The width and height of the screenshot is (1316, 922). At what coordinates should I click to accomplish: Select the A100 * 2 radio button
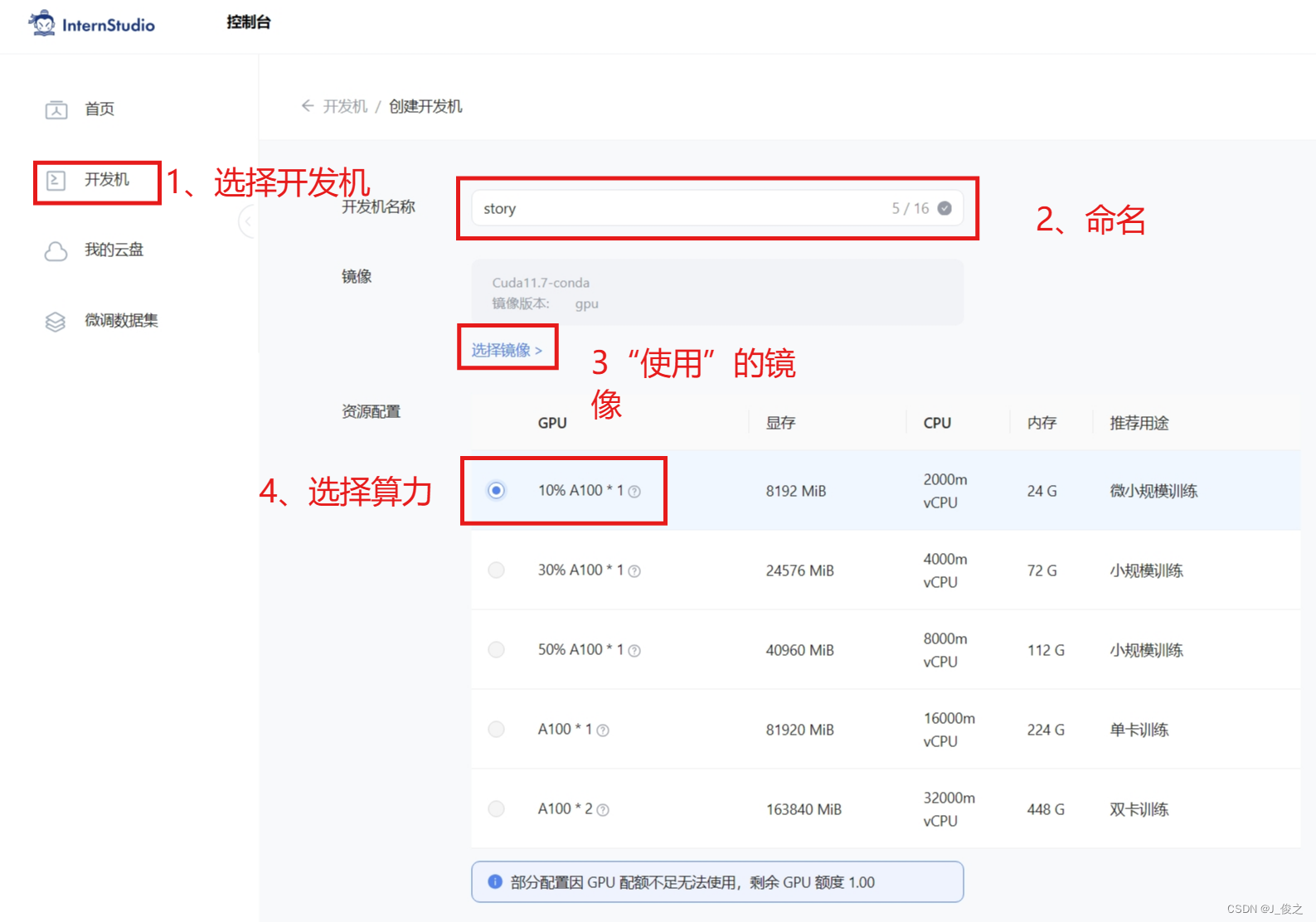(496, 809)
